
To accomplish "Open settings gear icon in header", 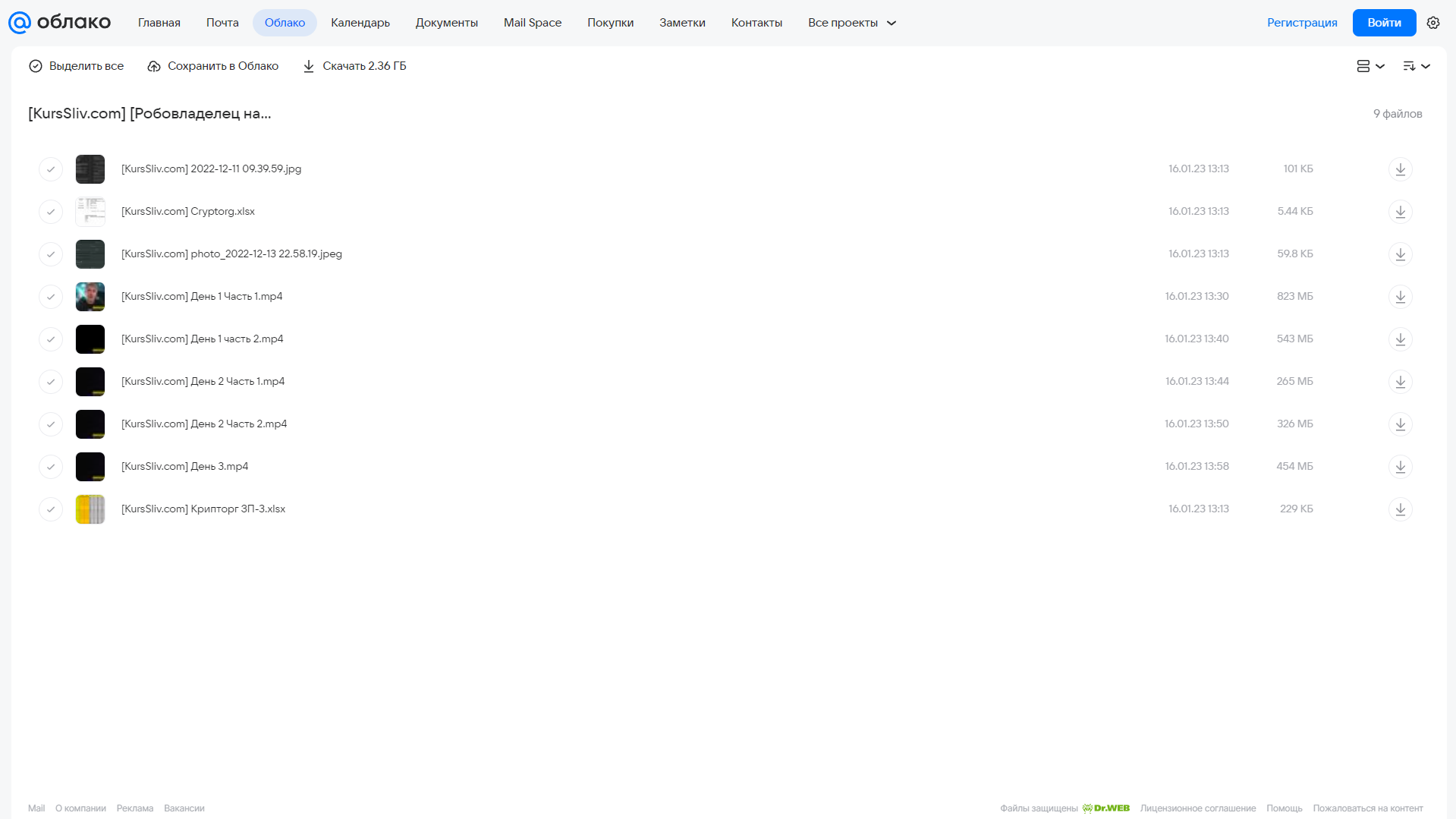I will (x=1432, y=23).
